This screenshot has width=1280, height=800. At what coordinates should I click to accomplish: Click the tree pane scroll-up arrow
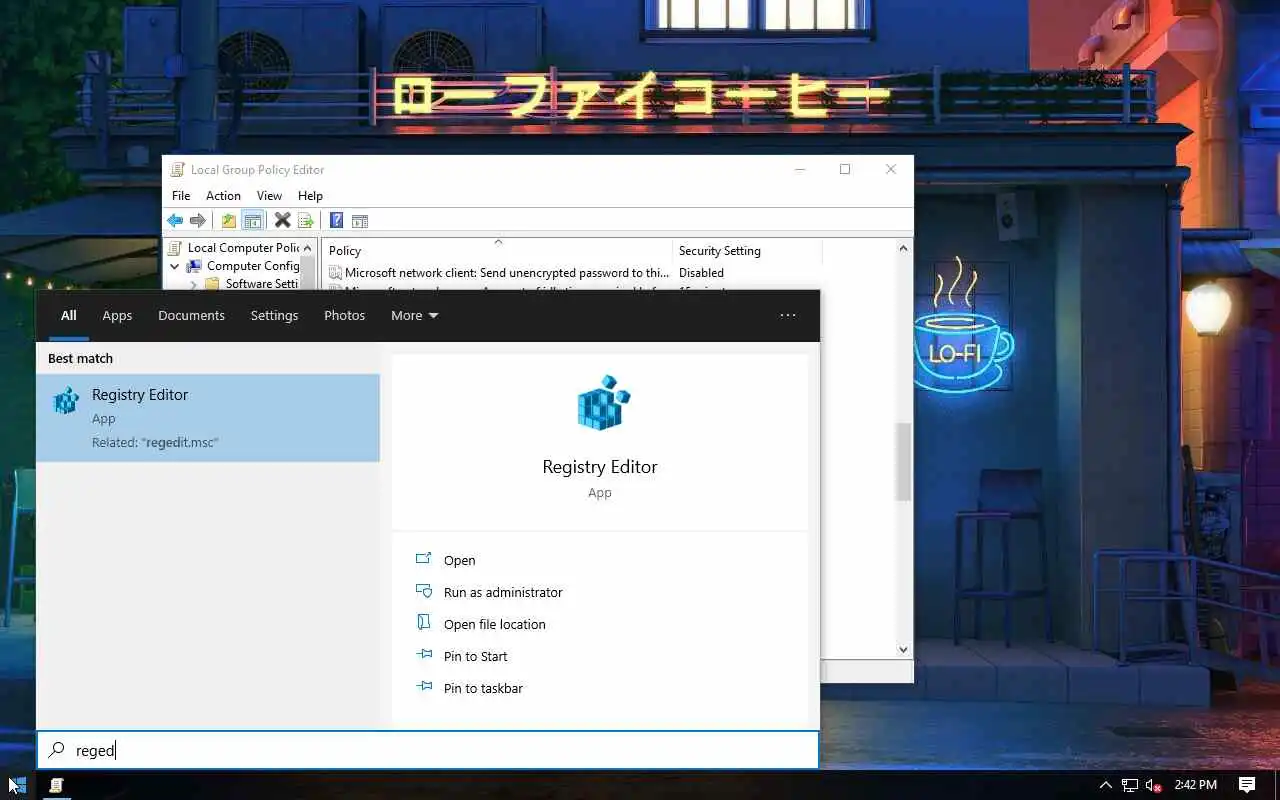tap(308, 248)
